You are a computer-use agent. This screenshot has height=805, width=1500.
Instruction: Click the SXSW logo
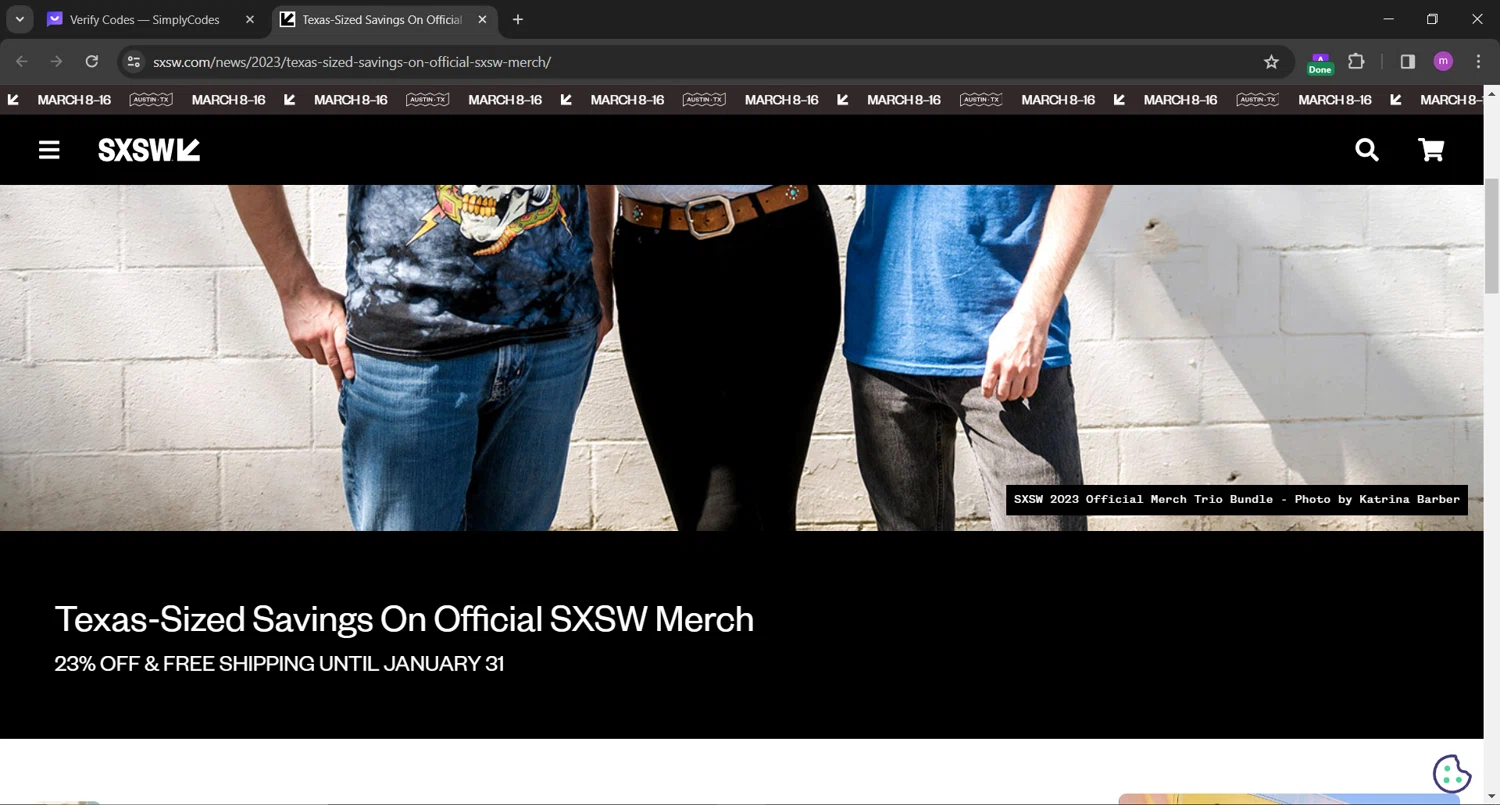click(149, 150)
